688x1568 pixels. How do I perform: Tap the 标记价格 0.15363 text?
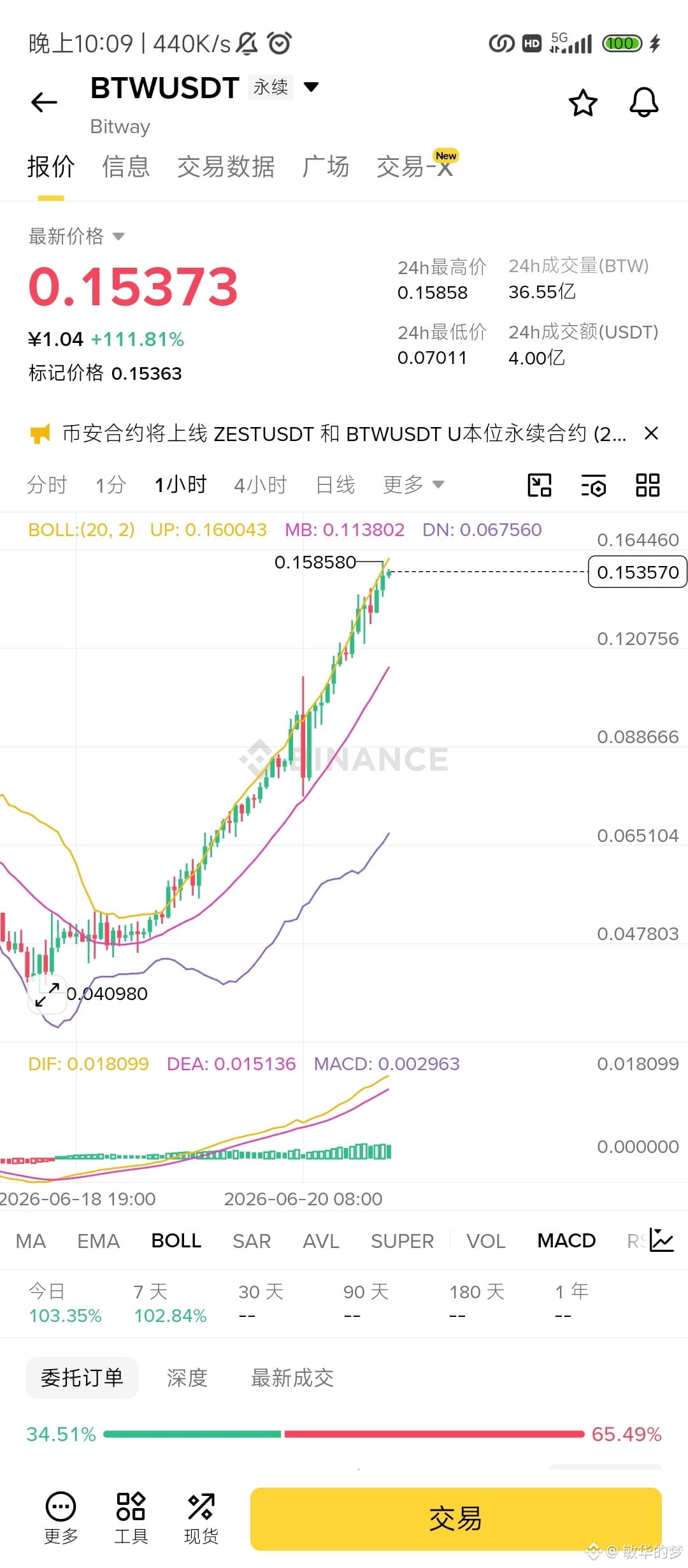[x=105, y=373]
